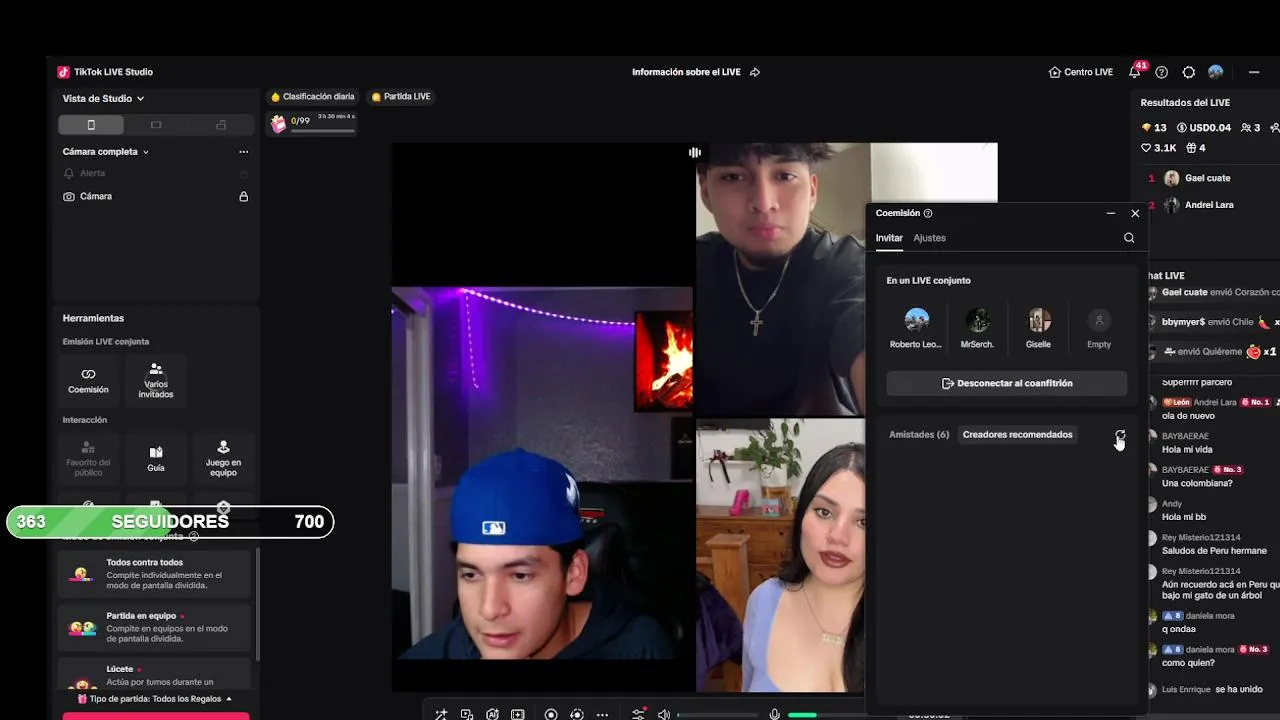Click the Información sobre el LIVE title

pos(686,72)
